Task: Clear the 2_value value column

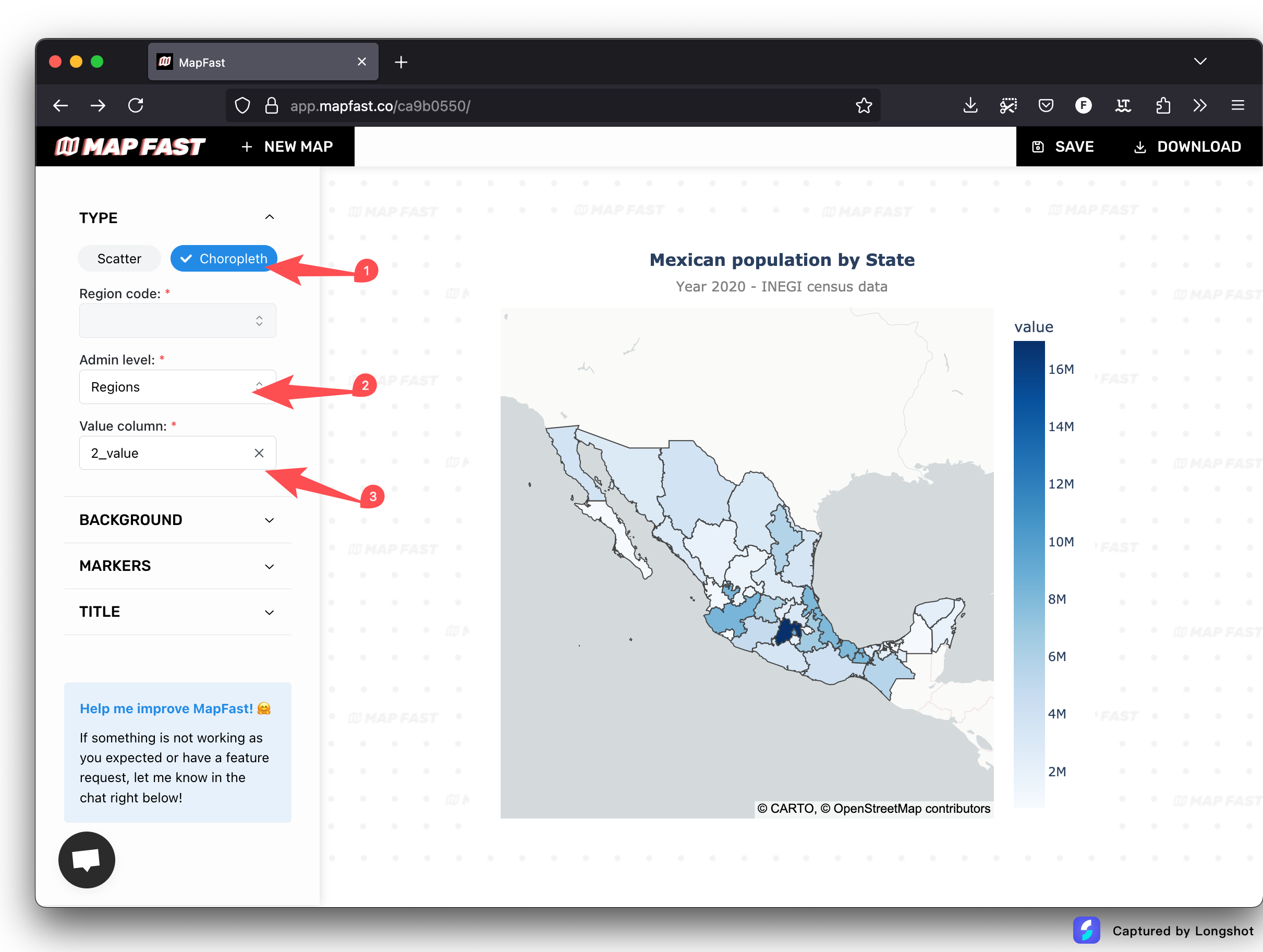Action: pos(259,453)
